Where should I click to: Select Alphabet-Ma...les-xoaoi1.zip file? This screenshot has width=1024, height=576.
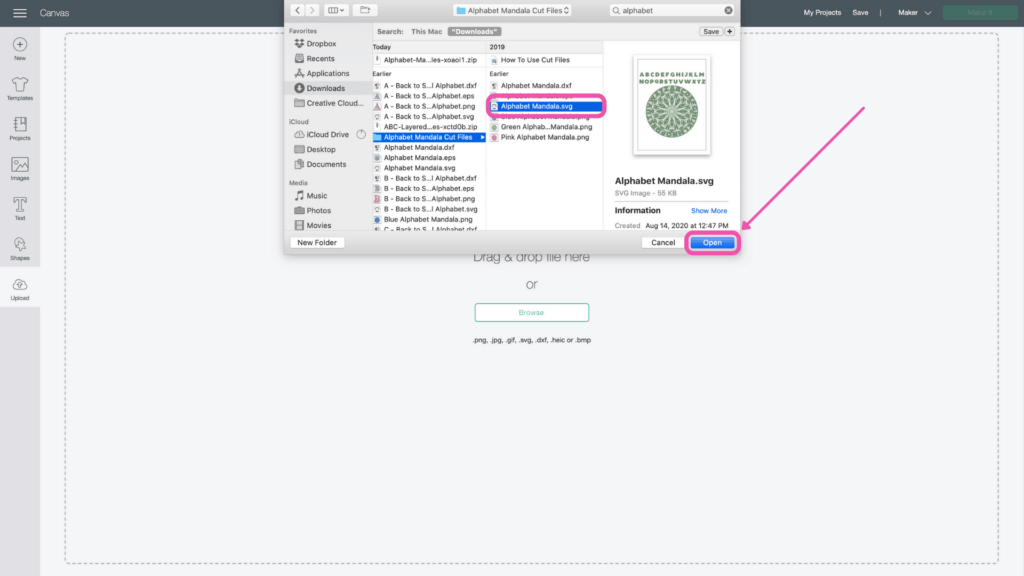click(x=429, y=60)
